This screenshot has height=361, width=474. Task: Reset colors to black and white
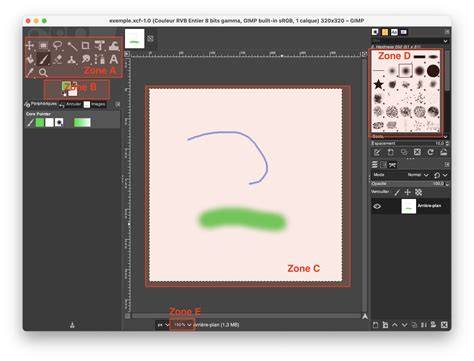(x=65, y=94)
